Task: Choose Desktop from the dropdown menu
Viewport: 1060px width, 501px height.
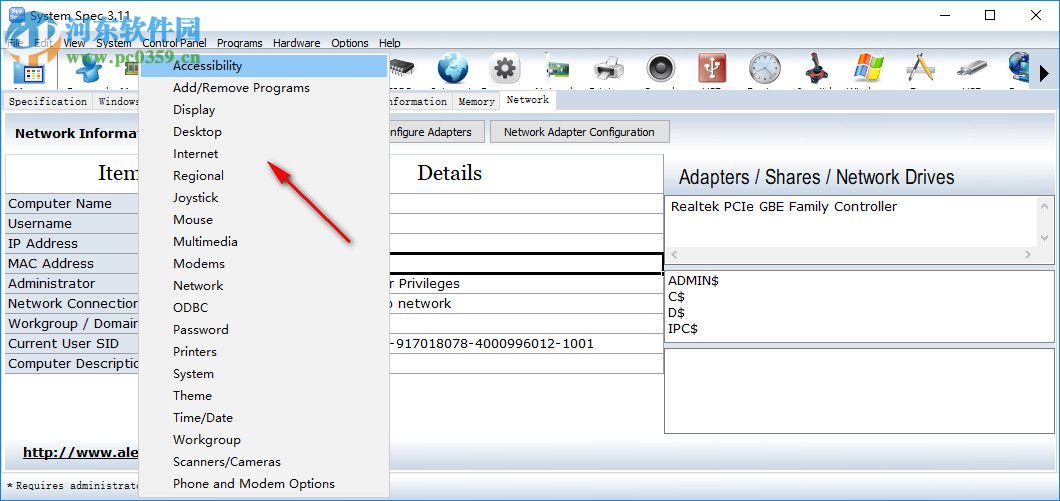Action: (264, 132)
